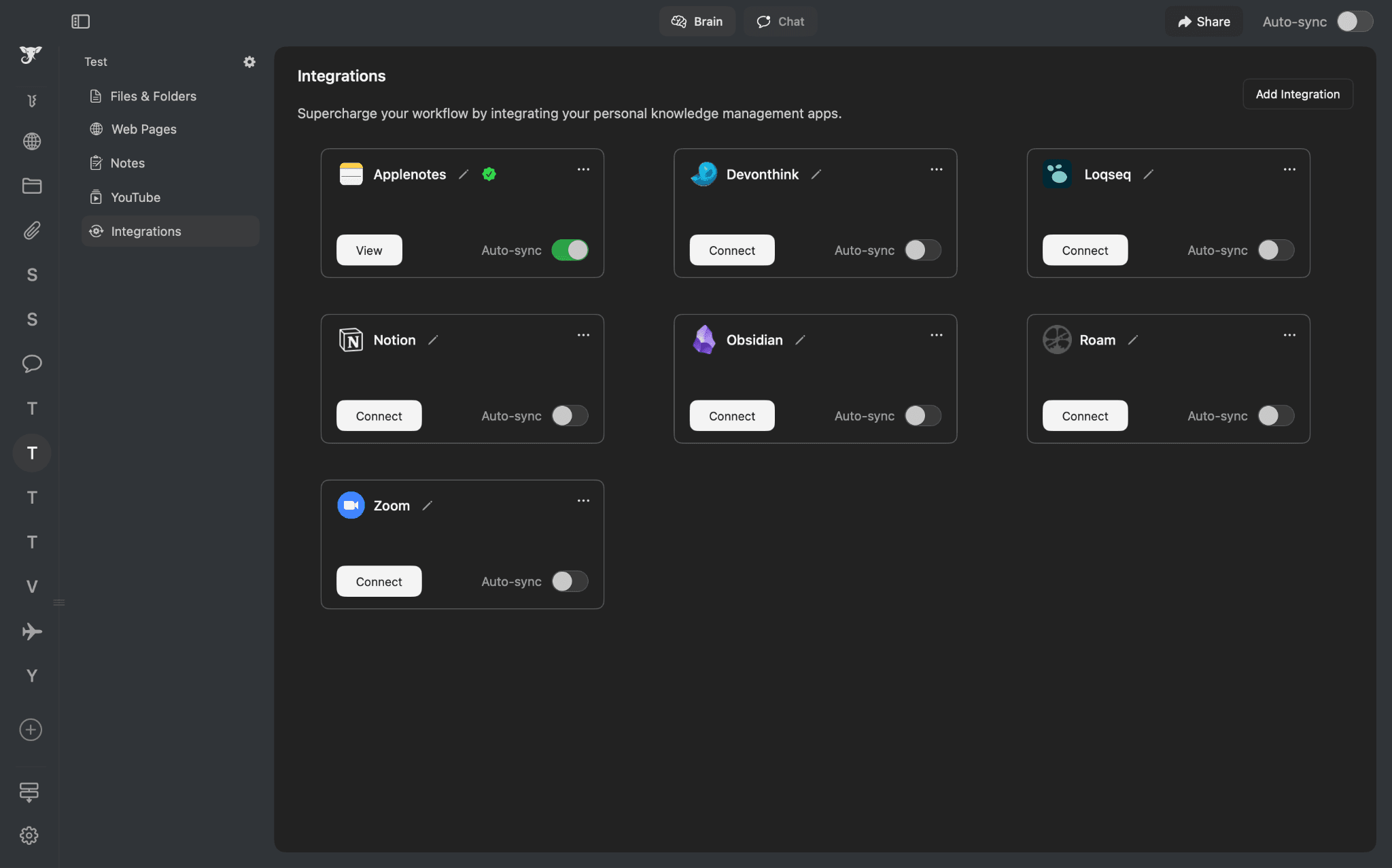Open the speech bubble chat icon in rail
Image resolution: width=1392 pixels, height=868 pixels.
pyautogui.click(x=32, y=364)
